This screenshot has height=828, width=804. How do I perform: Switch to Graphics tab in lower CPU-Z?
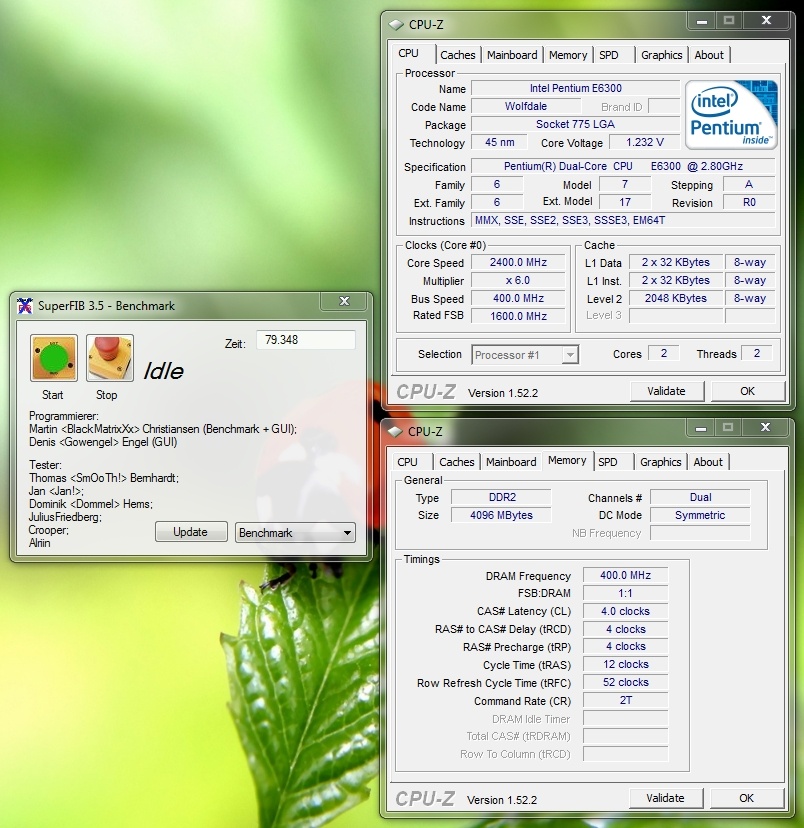coord(660,462)
